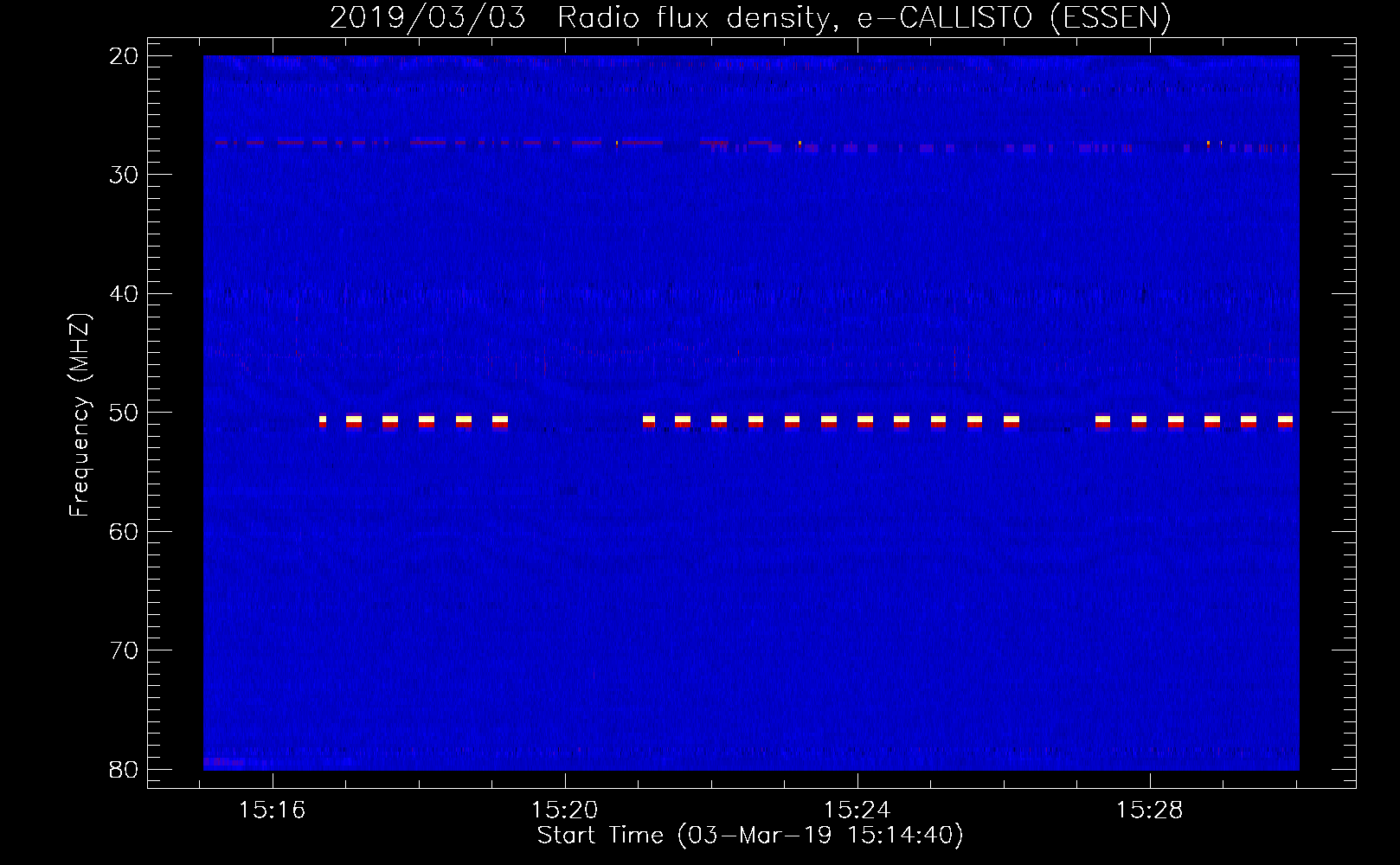1400x865 pixels.
Task: Click the Start Time axis caption
Action: click(750, 836)
